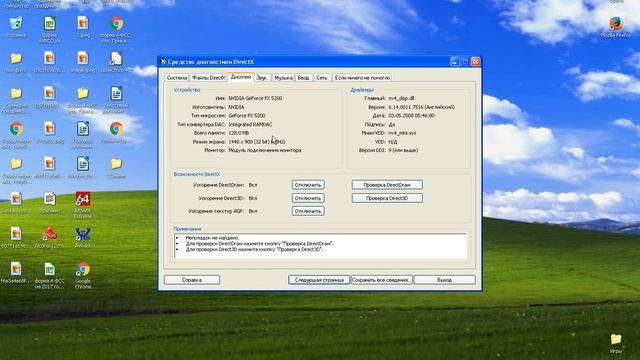Open the Файлы DirectX tab
This screenshot has width=640, height=360.
[209, 78]
